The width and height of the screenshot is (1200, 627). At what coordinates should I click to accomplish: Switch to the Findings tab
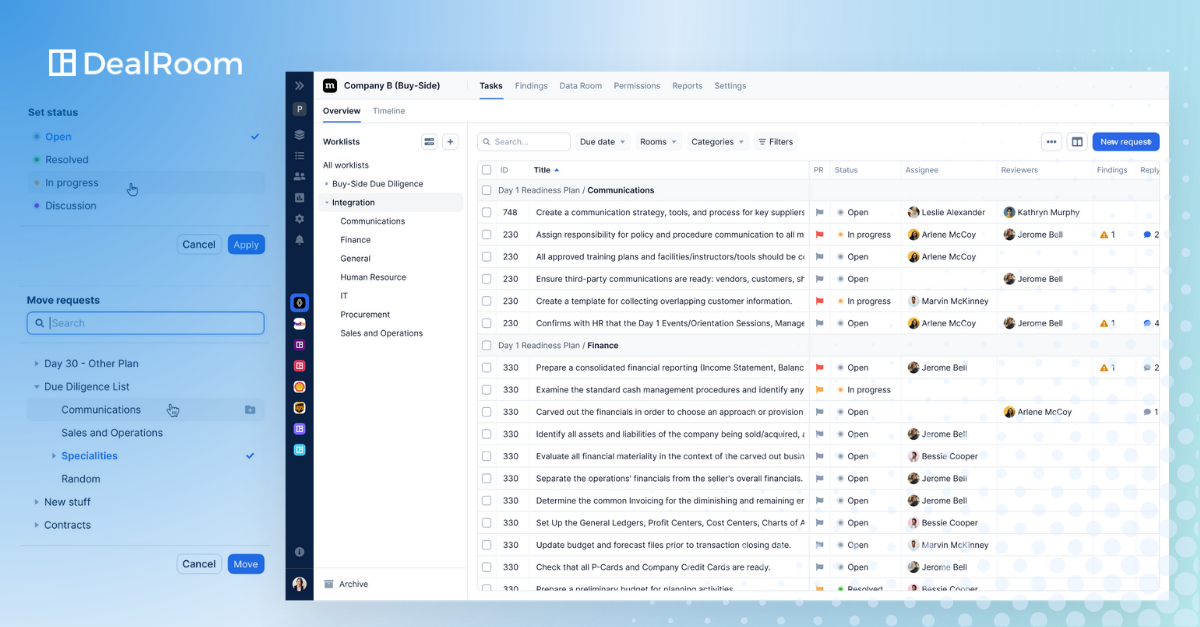531,86
